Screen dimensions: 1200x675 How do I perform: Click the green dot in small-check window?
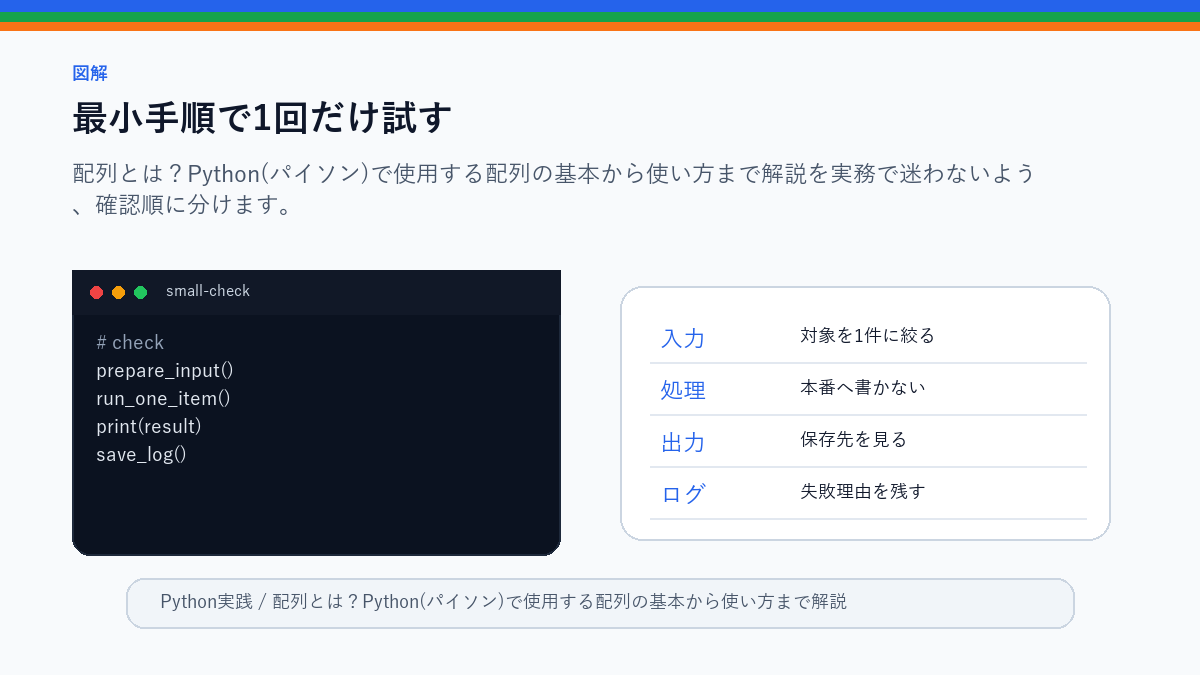(x=141, y=292)
